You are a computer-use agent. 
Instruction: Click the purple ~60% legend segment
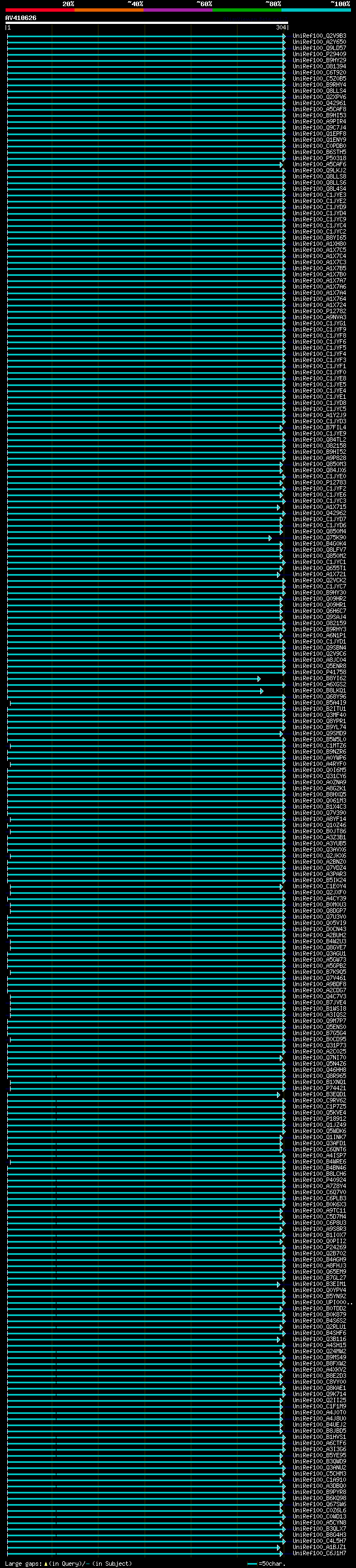coord(177,10)
